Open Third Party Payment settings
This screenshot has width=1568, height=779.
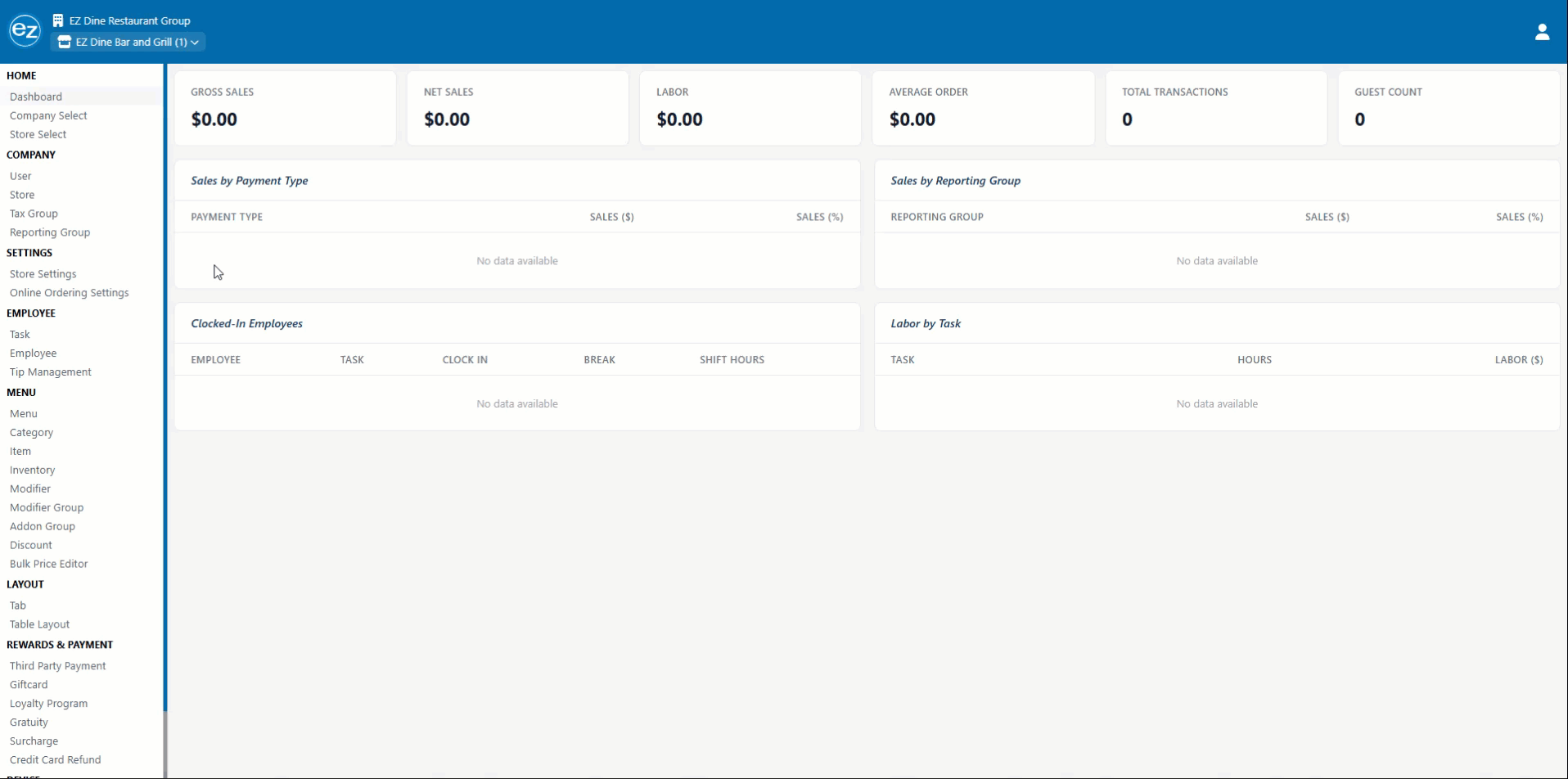[x=58, y=666]
